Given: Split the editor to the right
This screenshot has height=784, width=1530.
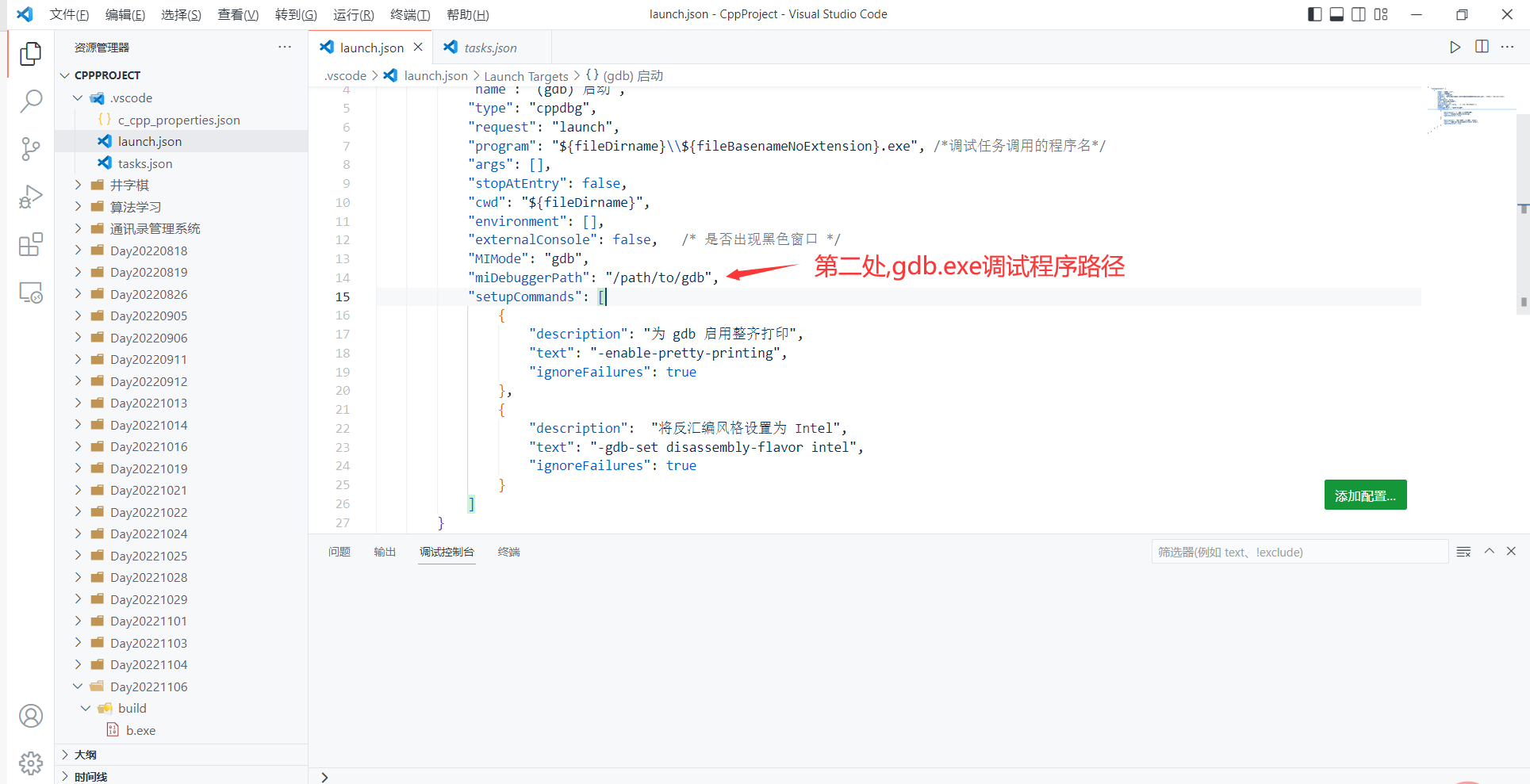Looking at the screenshot, I should click(x=1482, y=47).
